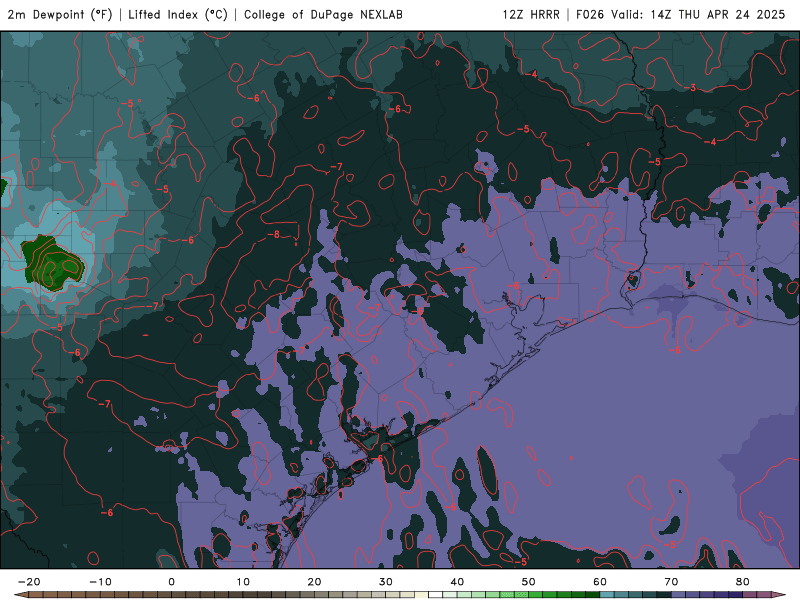800x600 pixels.
Task: Click the 'Lifted Index (°C)' title text
Action: (x=178, y=15)
